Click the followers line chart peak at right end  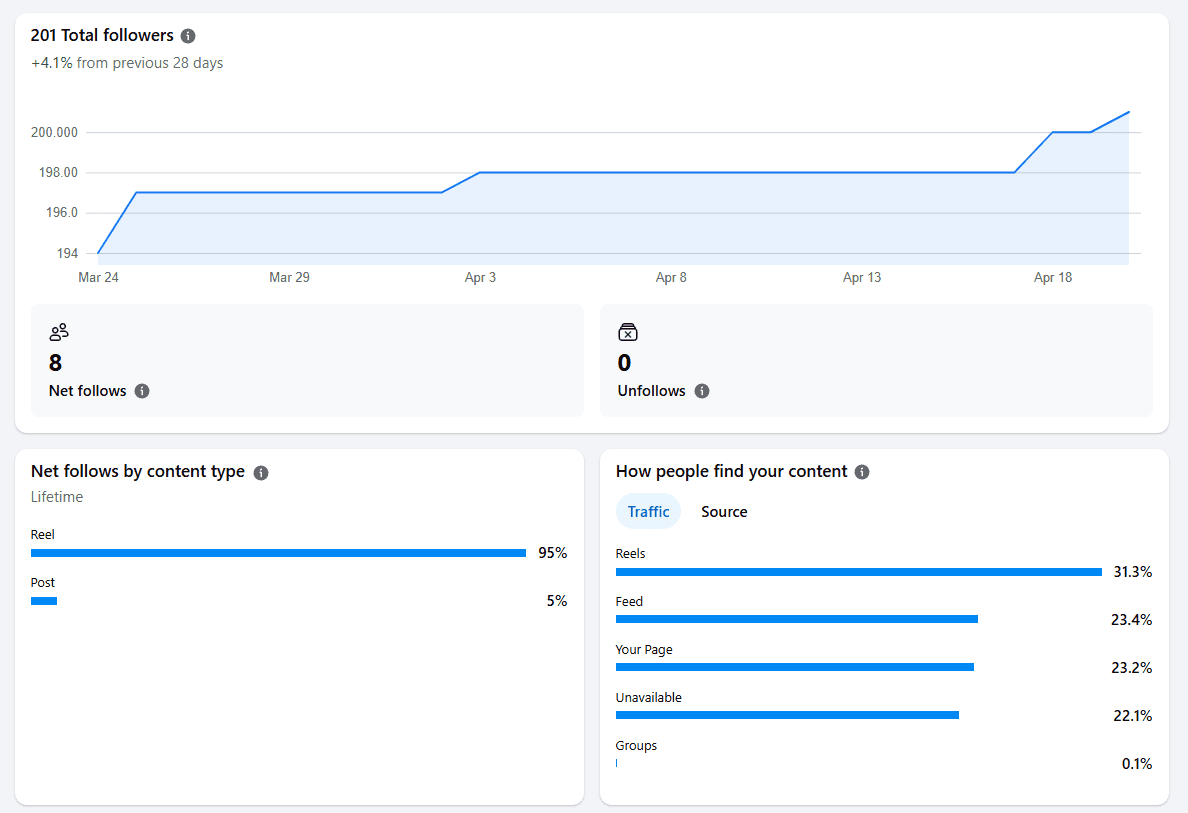(1129, 112)
